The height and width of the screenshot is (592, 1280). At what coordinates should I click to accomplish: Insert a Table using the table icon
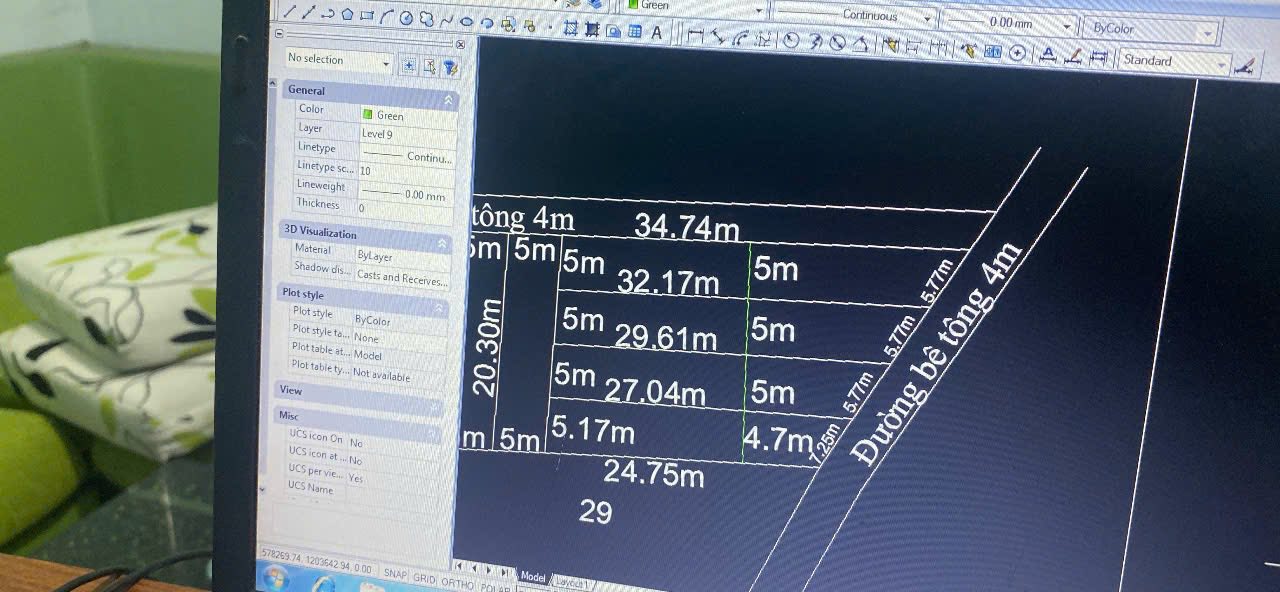tap(634, 30)
